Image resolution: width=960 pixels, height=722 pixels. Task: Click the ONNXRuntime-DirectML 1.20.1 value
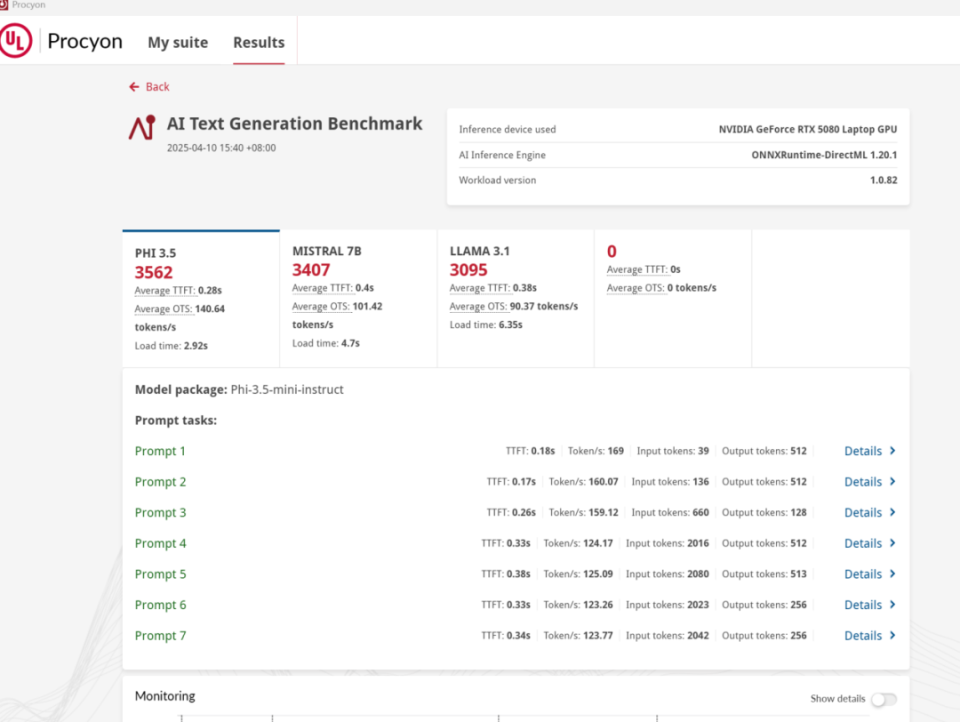tap(824, 155)
